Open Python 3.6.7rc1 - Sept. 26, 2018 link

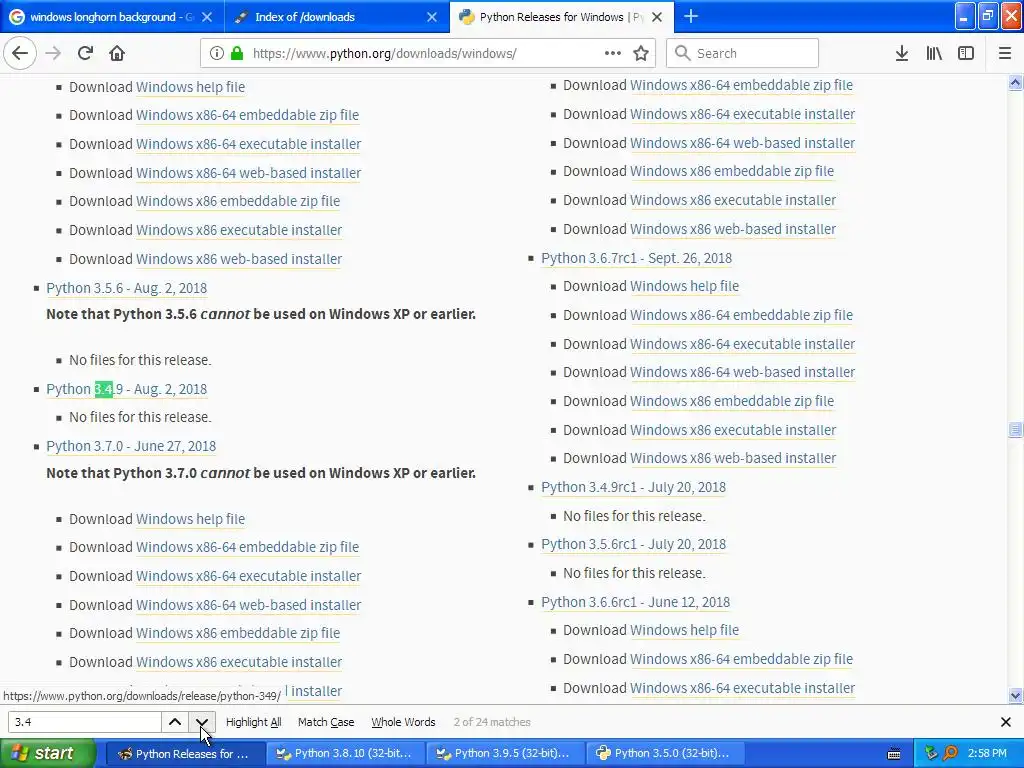point(637,258)
